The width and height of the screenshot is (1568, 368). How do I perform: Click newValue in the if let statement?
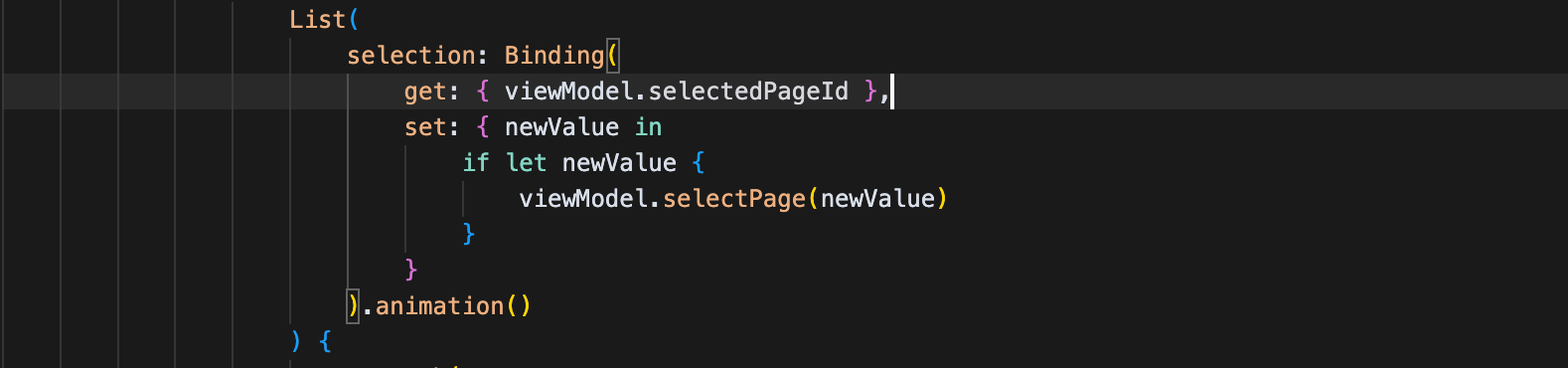(x=619, y=163)
